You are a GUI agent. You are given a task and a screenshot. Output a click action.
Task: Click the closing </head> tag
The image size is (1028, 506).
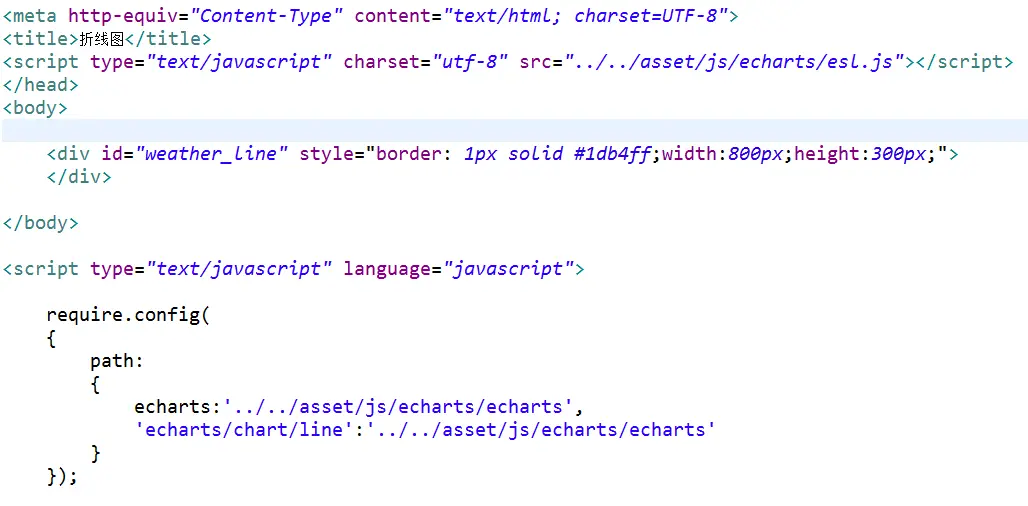pyautogui.click(x=41, y=85)
